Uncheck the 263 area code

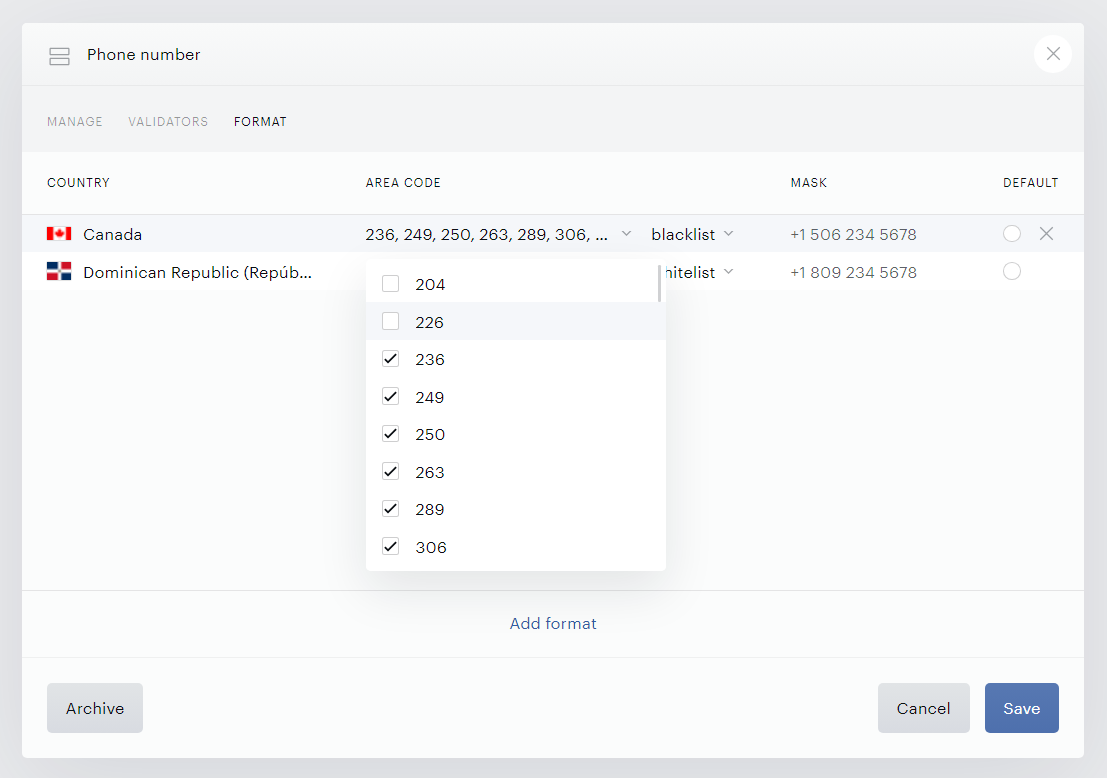[x=390, y=471]
